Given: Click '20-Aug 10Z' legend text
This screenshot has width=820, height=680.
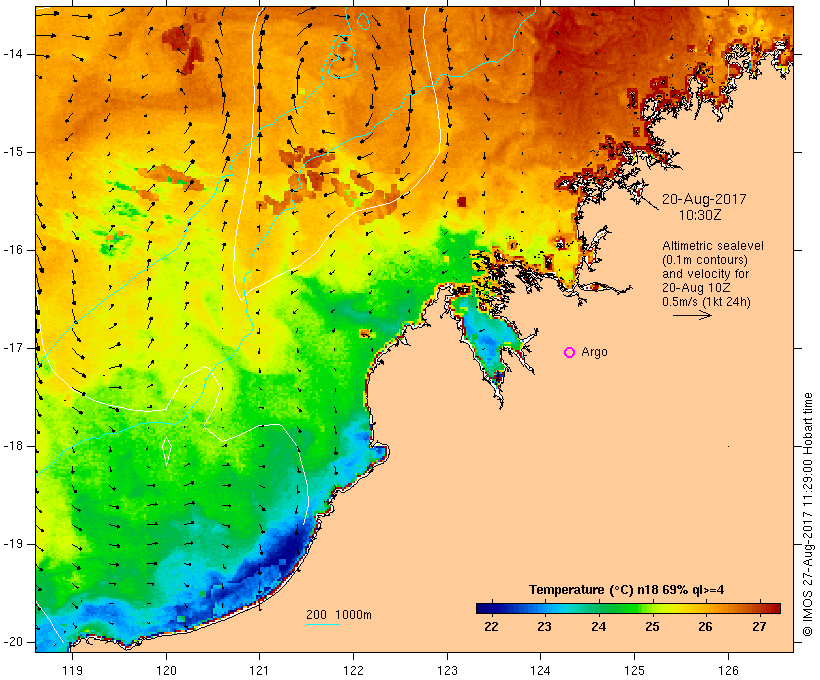Looking at the screenshot, I should click(x=696, y=288).
